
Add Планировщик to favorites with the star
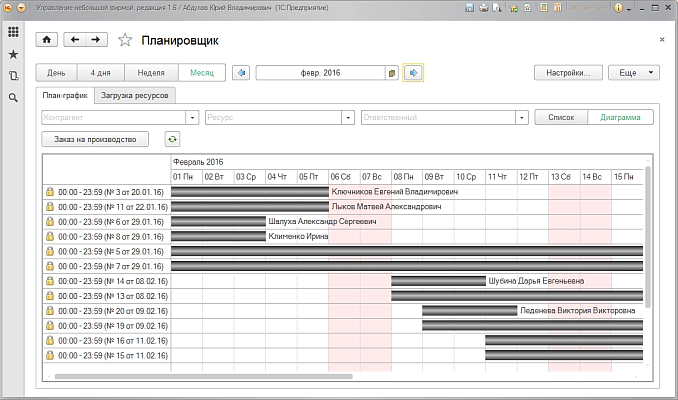click(125, 40)
